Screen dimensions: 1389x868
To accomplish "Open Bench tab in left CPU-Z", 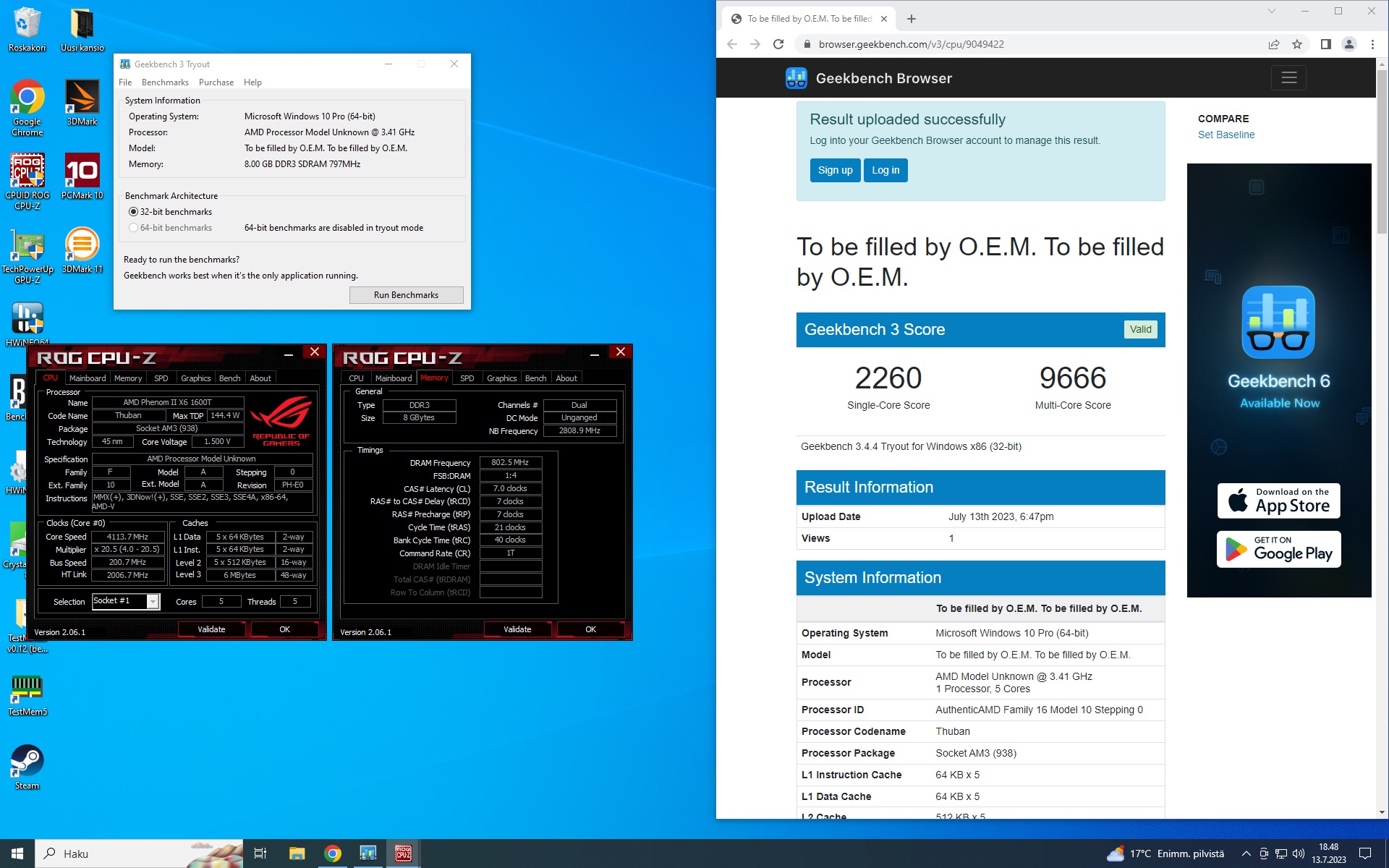I will click(229, 378).
